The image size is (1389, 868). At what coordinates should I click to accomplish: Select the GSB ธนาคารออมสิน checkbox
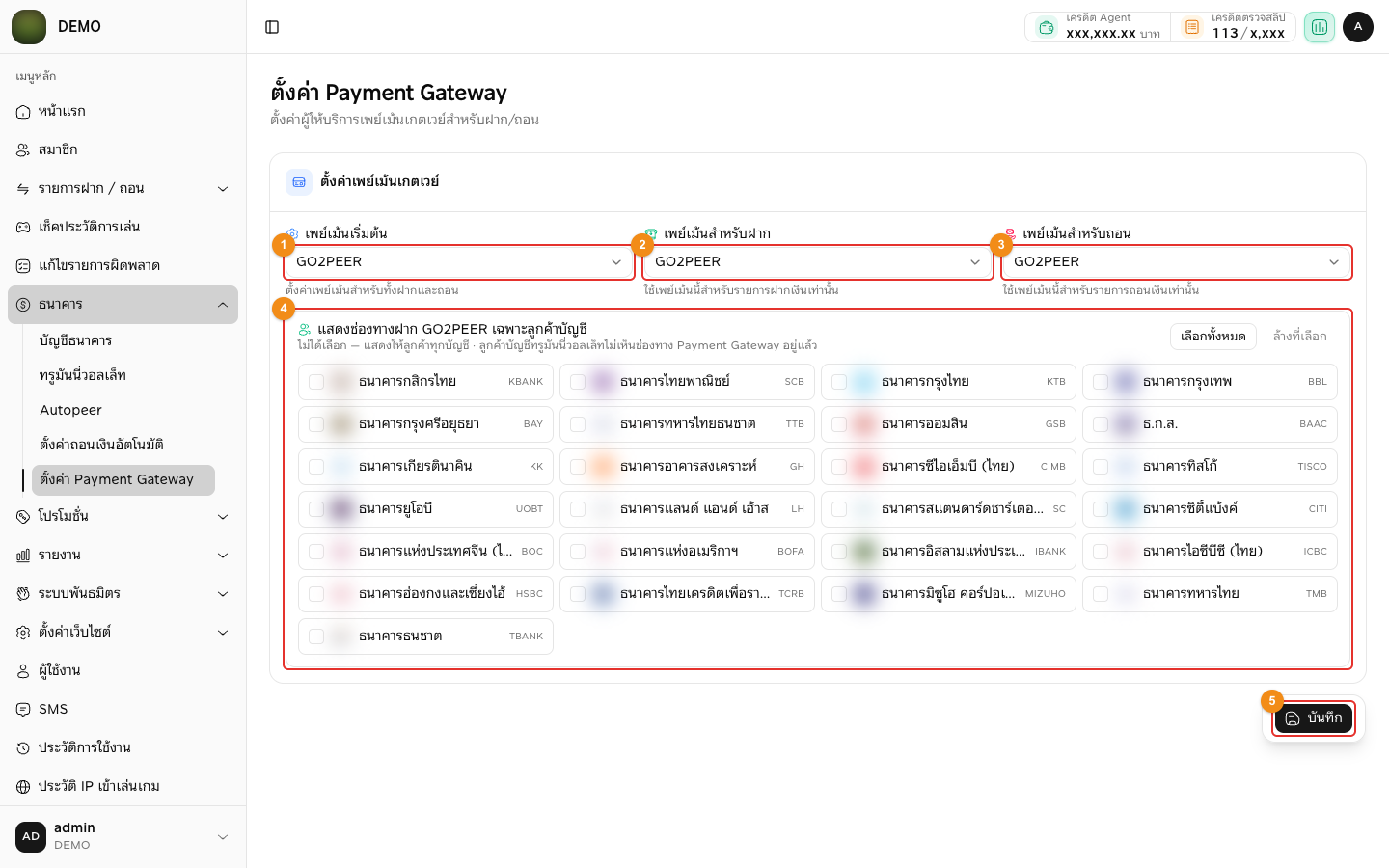coord(839,424)
